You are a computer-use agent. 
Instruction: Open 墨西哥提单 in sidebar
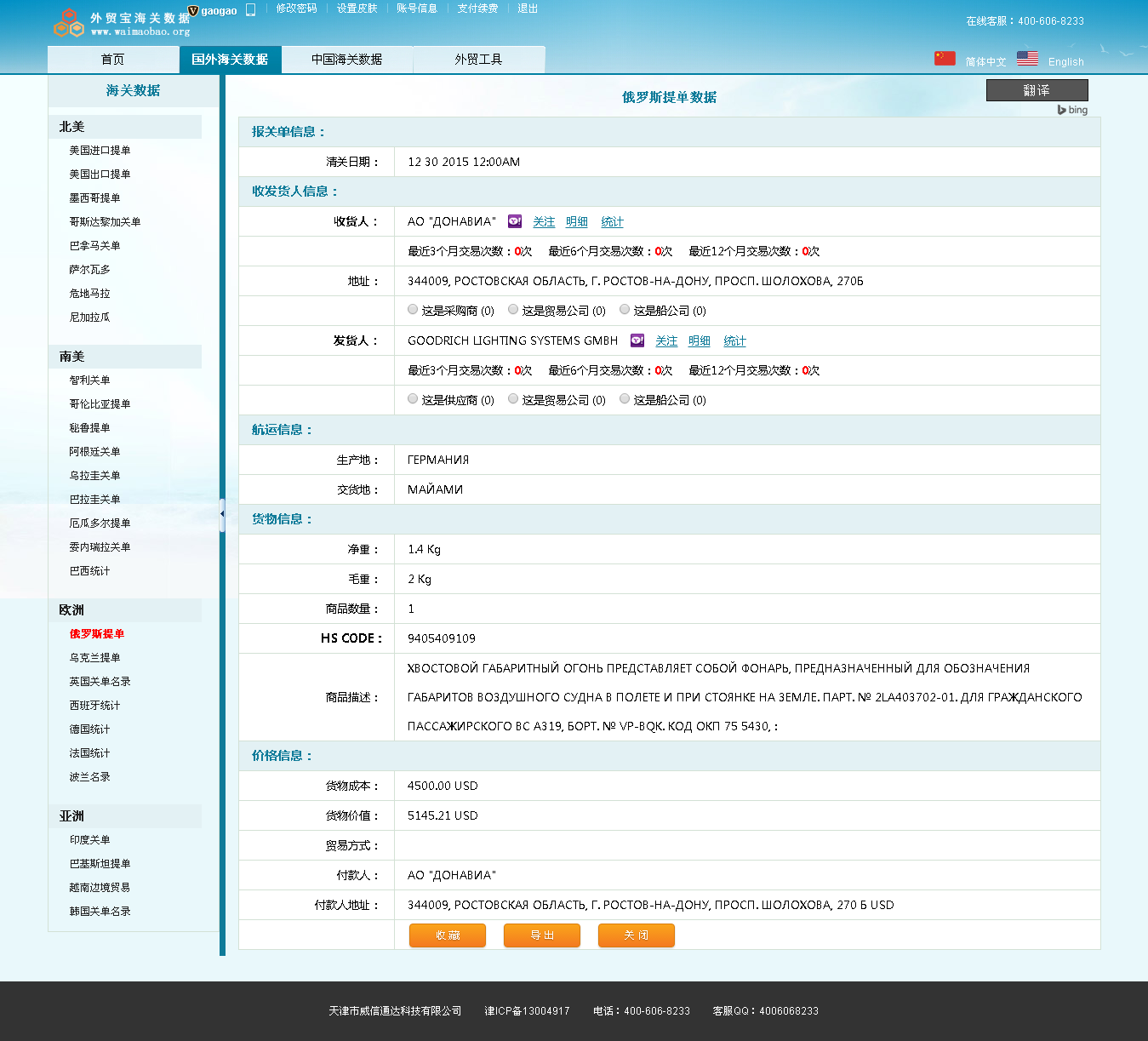94,198
